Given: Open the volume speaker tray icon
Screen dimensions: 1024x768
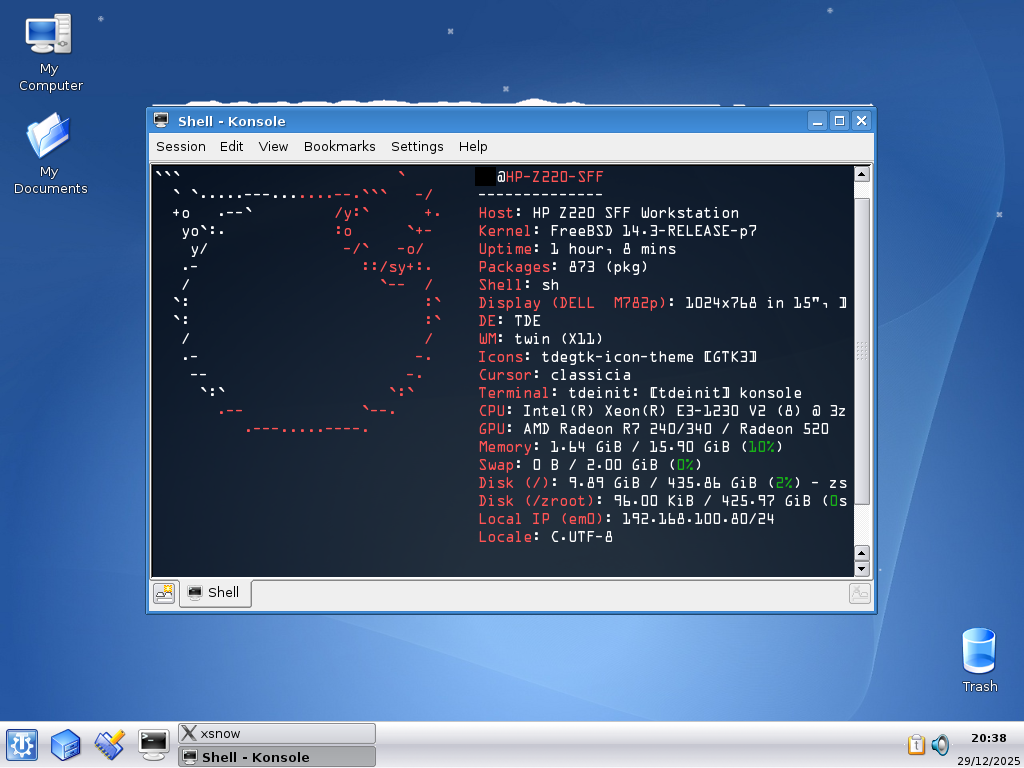Looking at the screenshot, I should (940, 745).
